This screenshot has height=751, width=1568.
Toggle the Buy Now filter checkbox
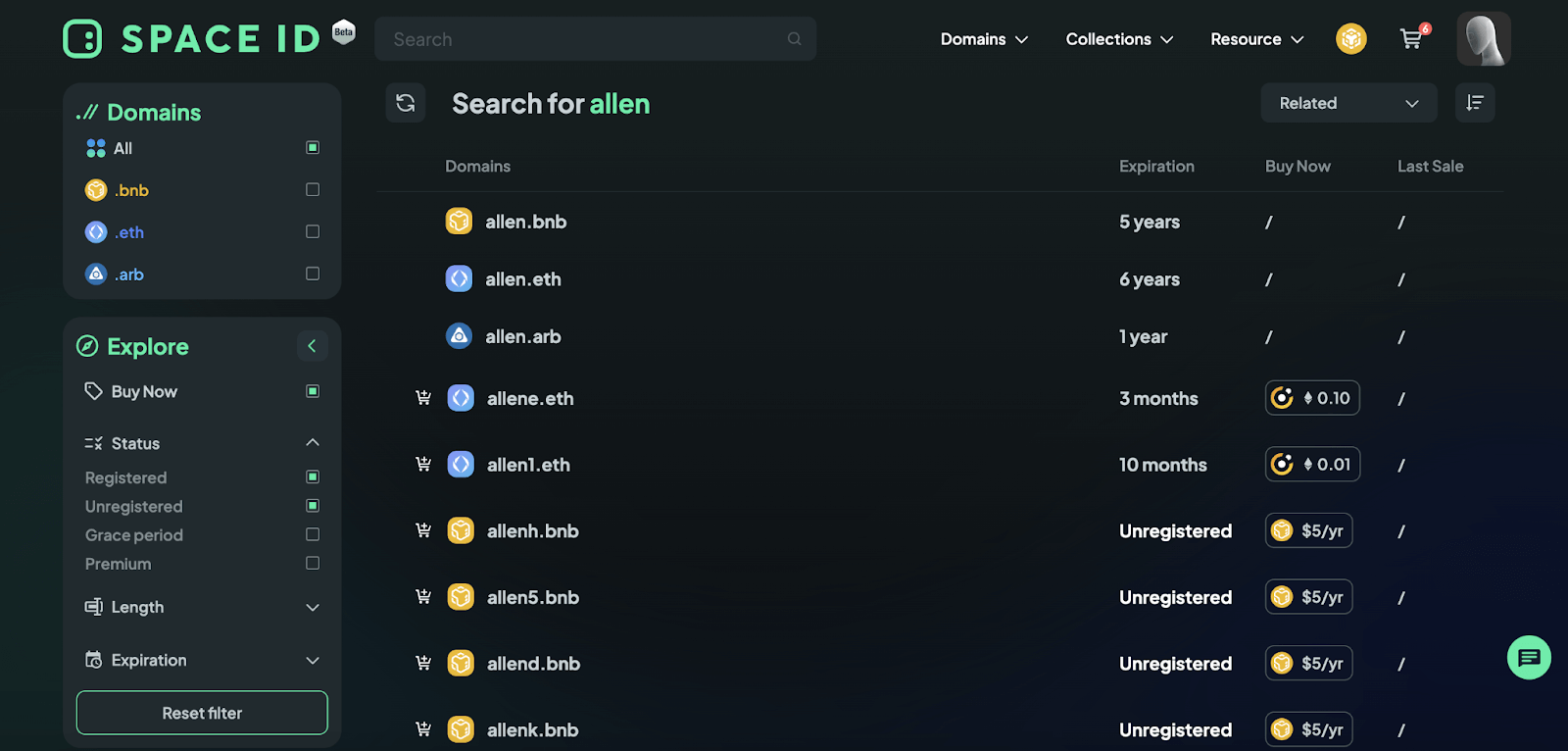point(313,391)
